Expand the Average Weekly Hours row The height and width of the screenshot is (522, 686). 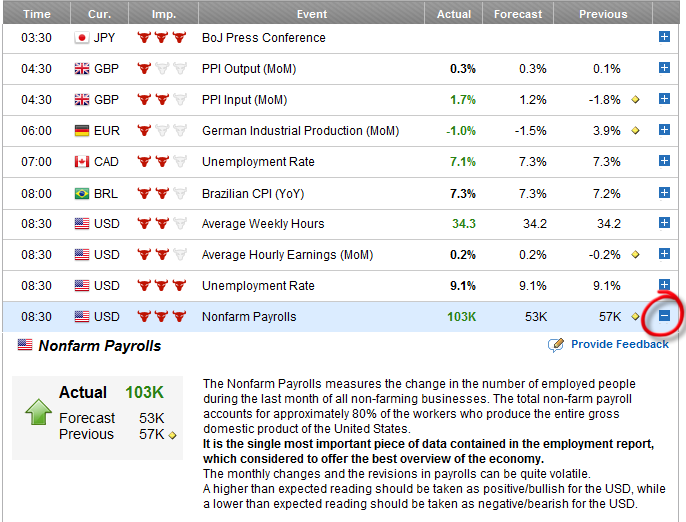pyautogui.click(x=664, y=223)
